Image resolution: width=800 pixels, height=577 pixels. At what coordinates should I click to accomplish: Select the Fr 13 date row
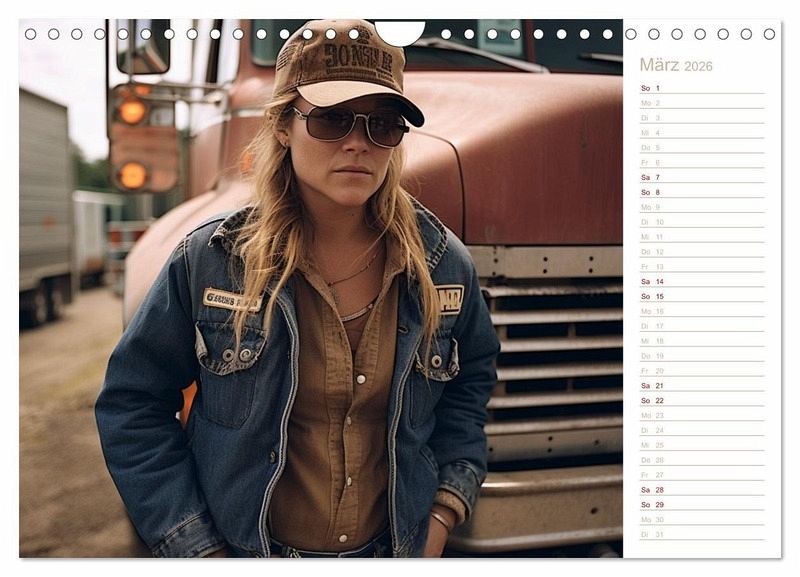pyautogui.click(x=701, y=266)
